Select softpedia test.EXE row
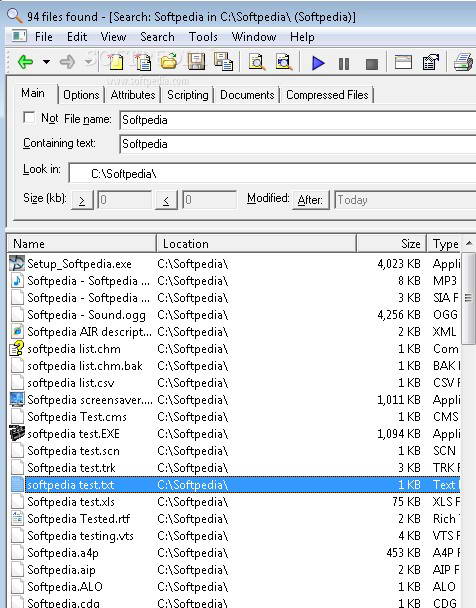 coord(235,434)
